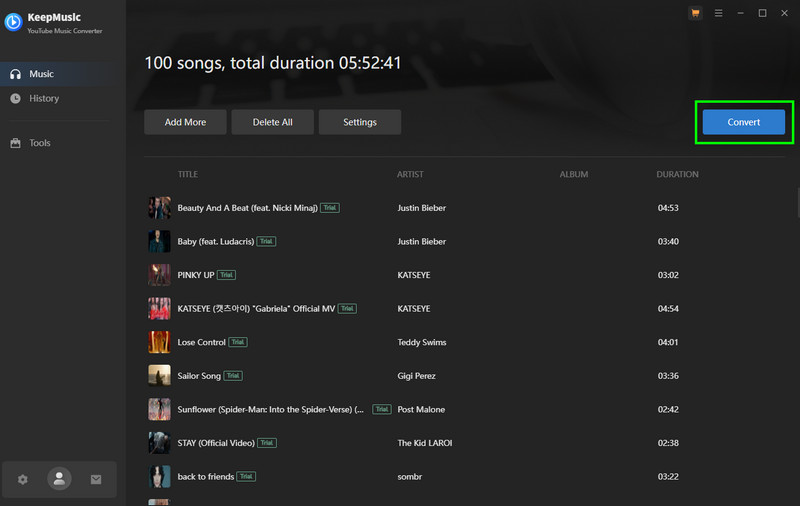Click the Delete All button
The width and height of the screenshot is (800, 506).
tap(272, 122)
